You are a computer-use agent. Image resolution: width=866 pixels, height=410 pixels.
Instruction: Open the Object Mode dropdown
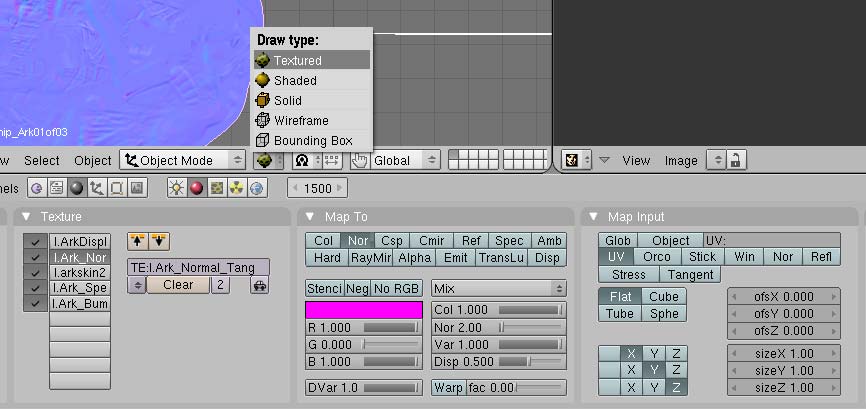point(182,161)
